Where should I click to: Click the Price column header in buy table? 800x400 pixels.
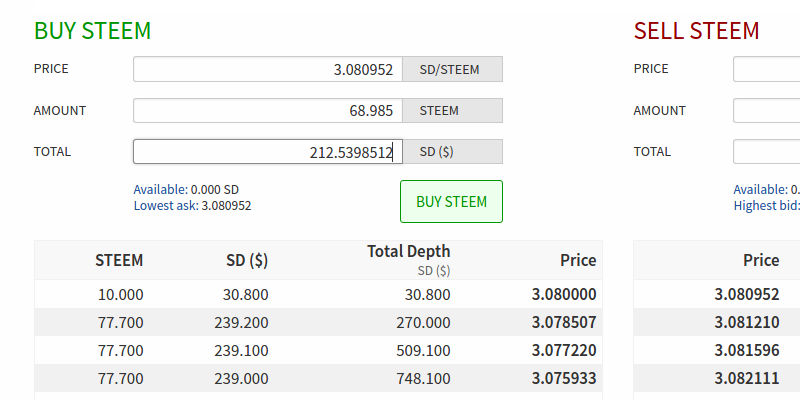click(x=578, y=260)
